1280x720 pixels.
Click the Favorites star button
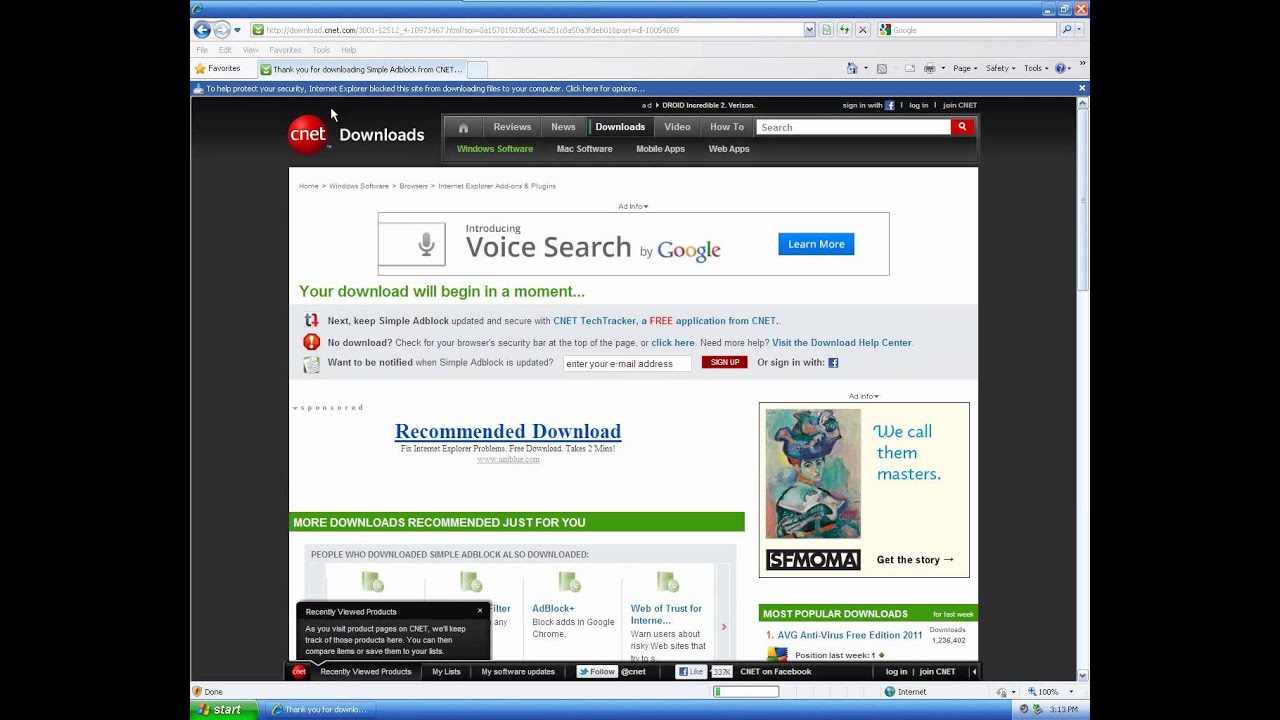tap(218, 69)
